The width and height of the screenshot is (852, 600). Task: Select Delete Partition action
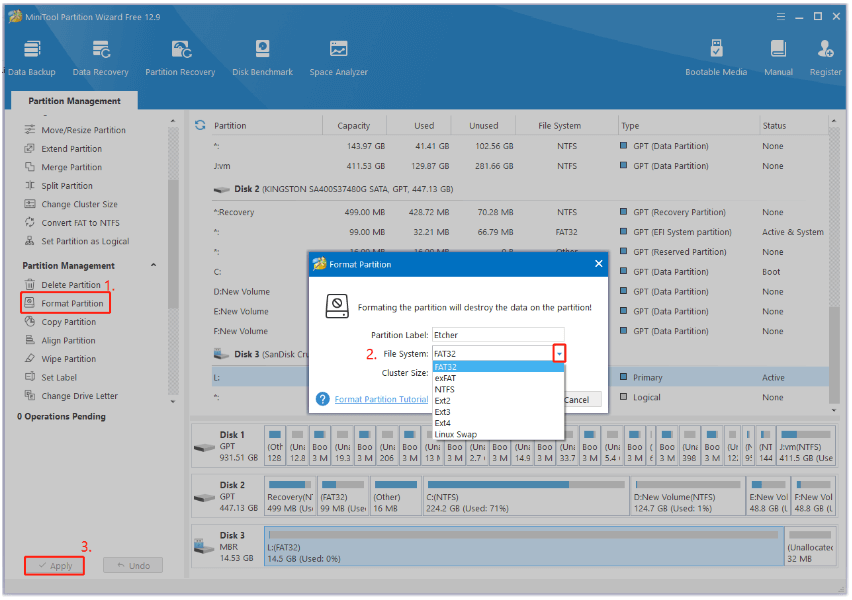click(63, 284)
